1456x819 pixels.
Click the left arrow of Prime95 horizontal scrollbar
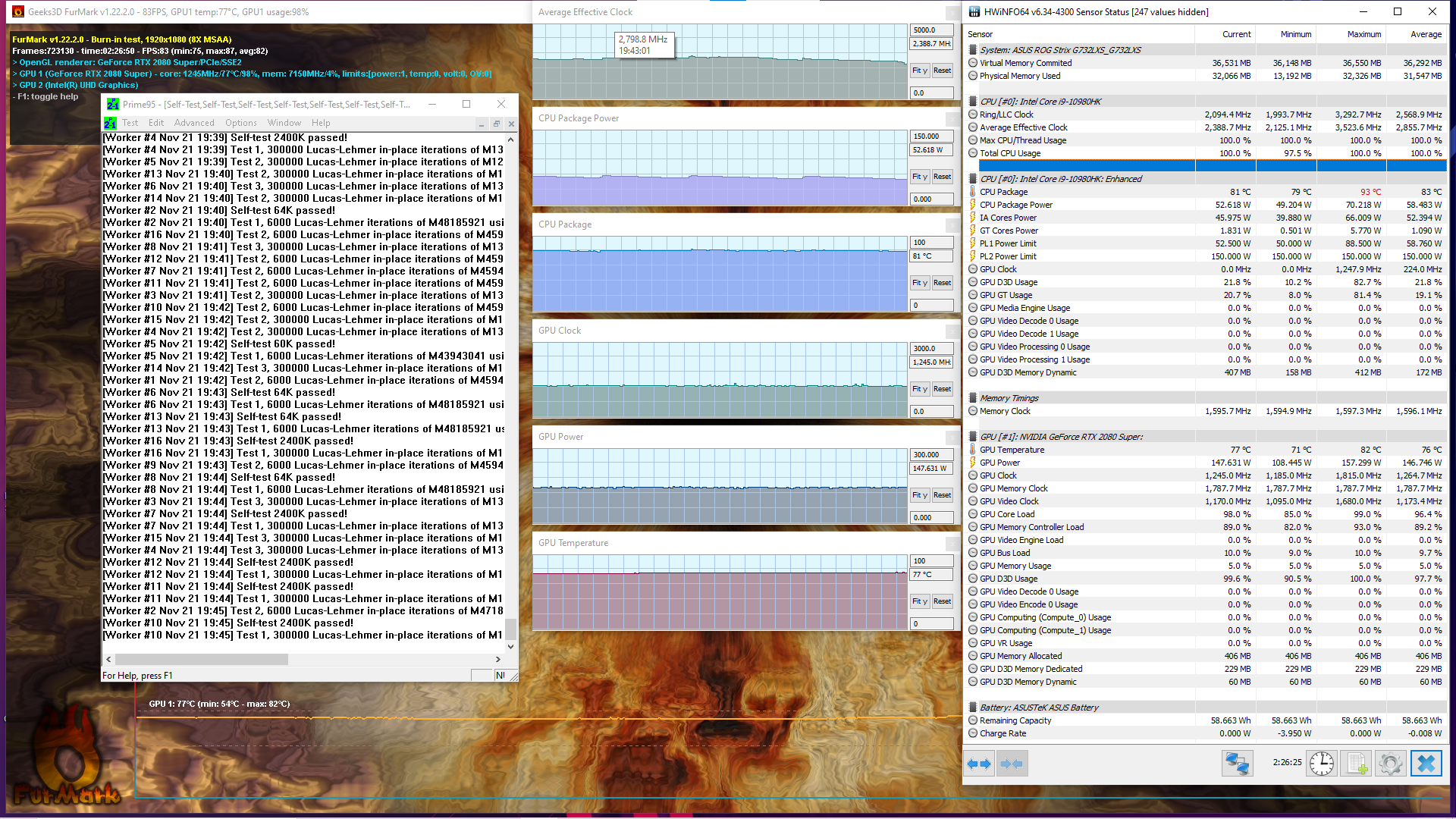coord(108,660)
